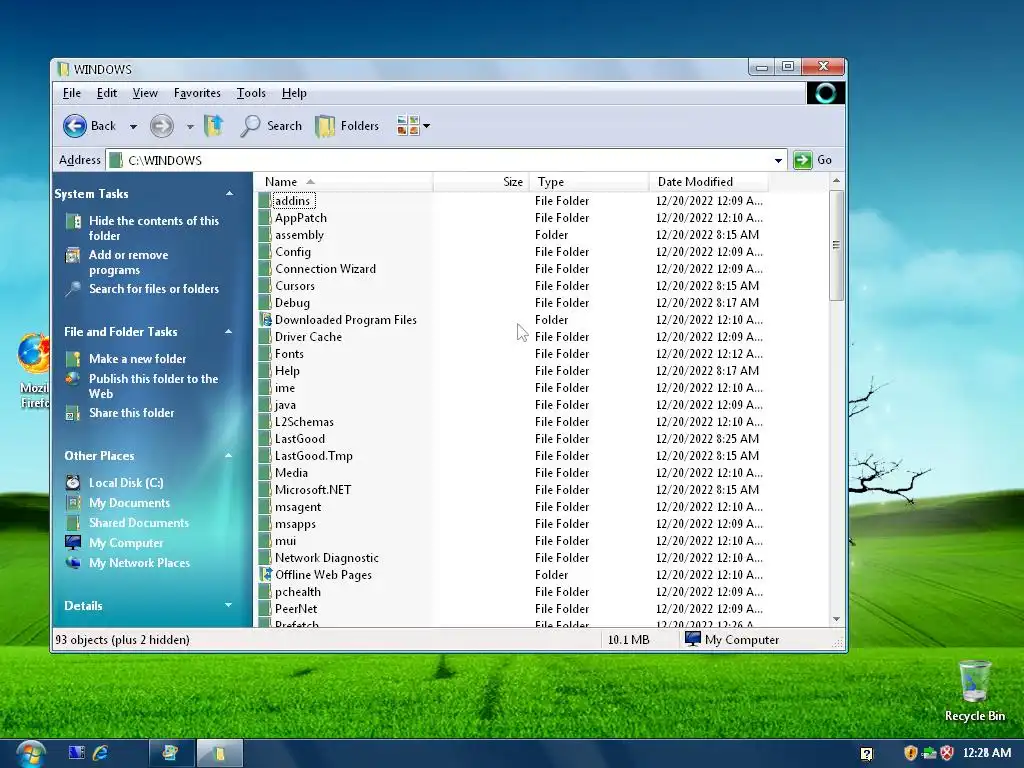
Task: Click the scrollbar down arrow
Action: tap(837, 618)
